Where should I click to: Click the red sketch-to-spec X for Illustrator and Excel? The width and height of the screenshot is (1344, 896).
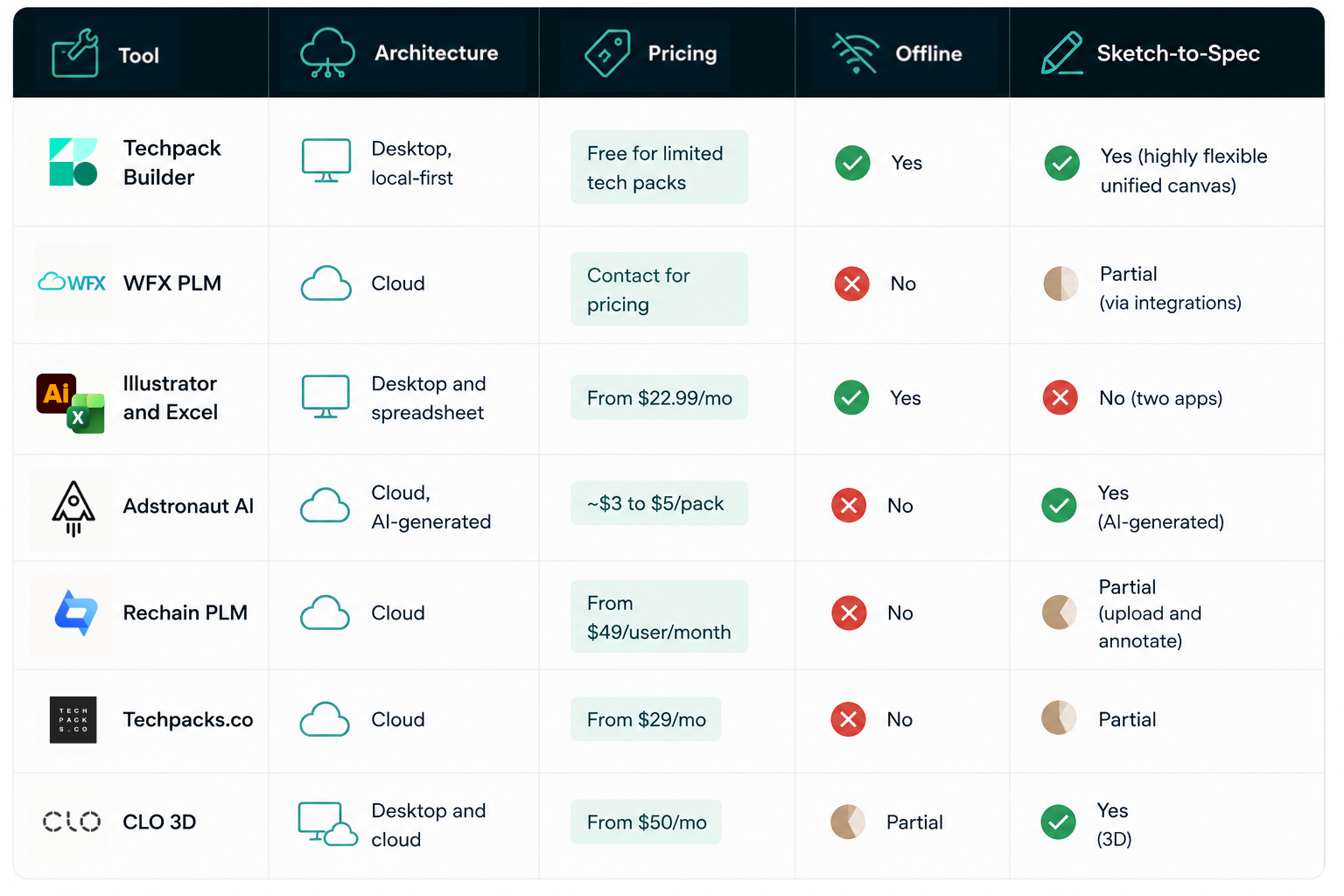[1060, 398]
